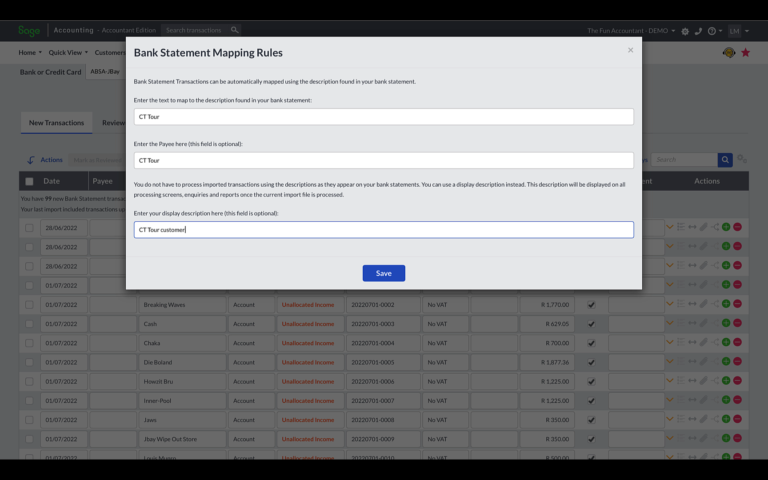Untick the reconciled checkbox for R 1,877.36 row
This screenshot has width=768, height=480.
pyautogui.click(x=591, y=362)
